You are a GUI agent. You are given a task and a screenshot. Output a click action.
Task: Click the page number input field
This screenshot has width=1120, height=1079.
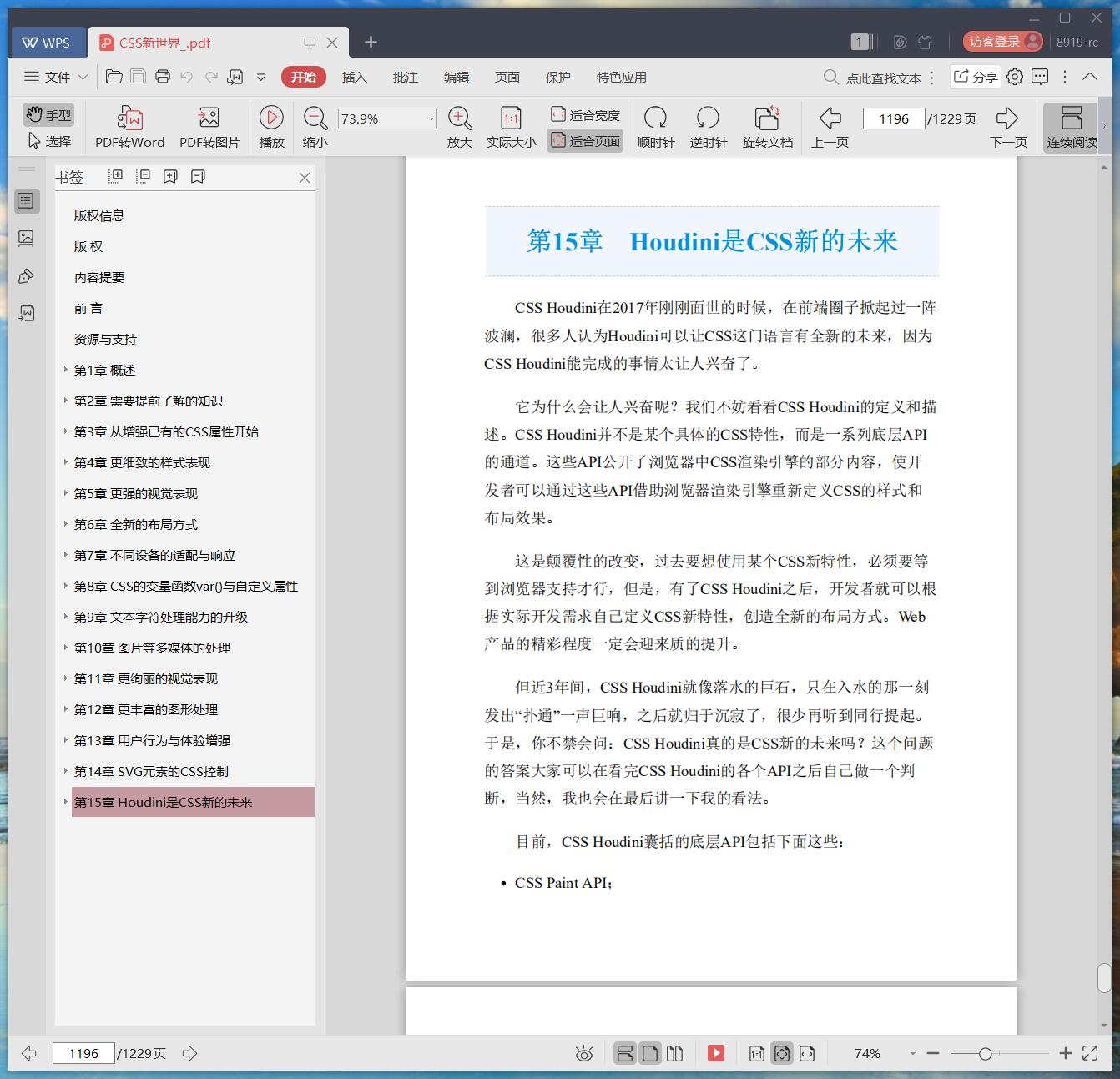(x=894, y=118)
